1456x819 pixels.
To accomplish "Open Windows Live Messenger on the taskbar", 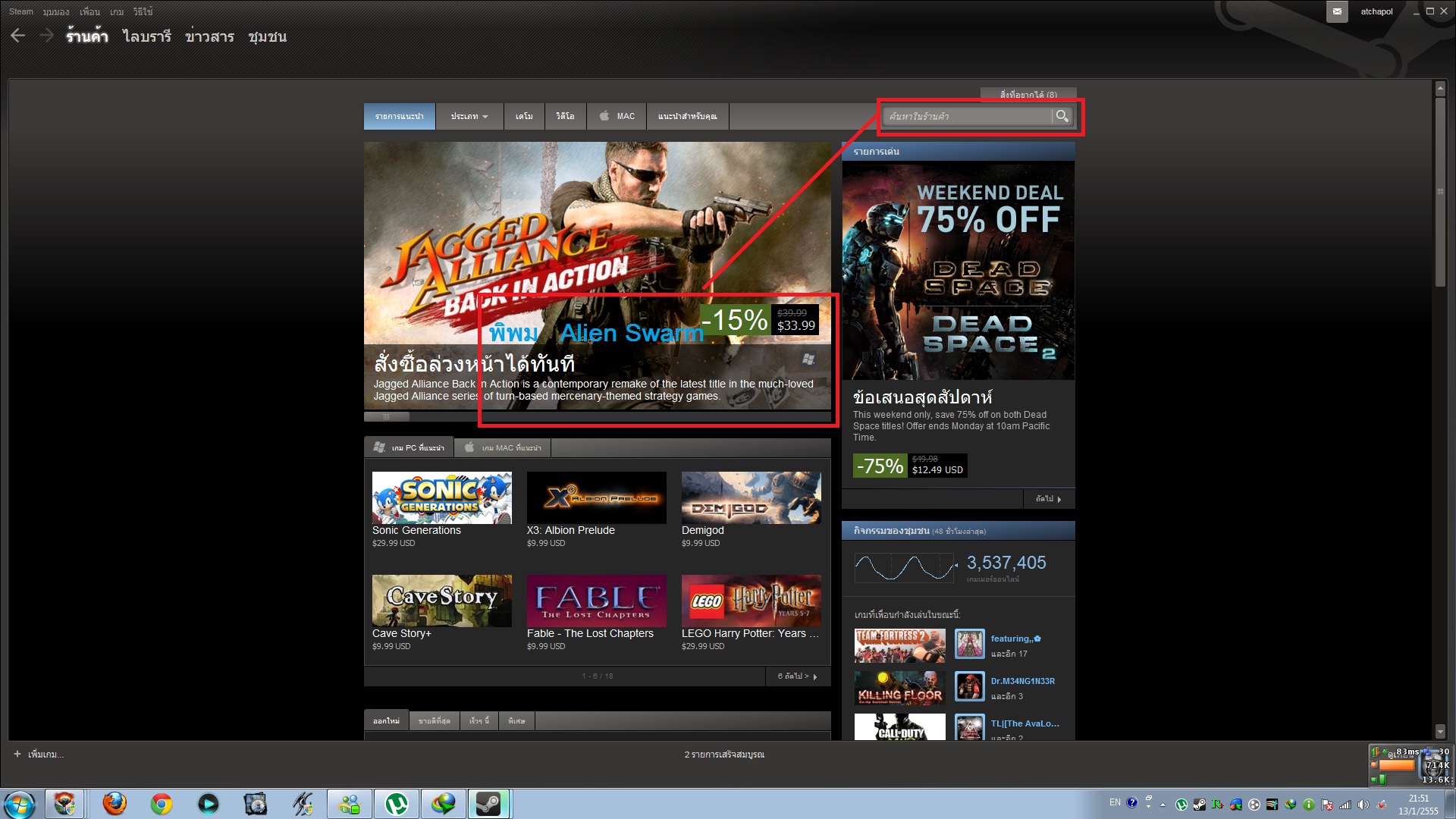I will pos(350,804).
